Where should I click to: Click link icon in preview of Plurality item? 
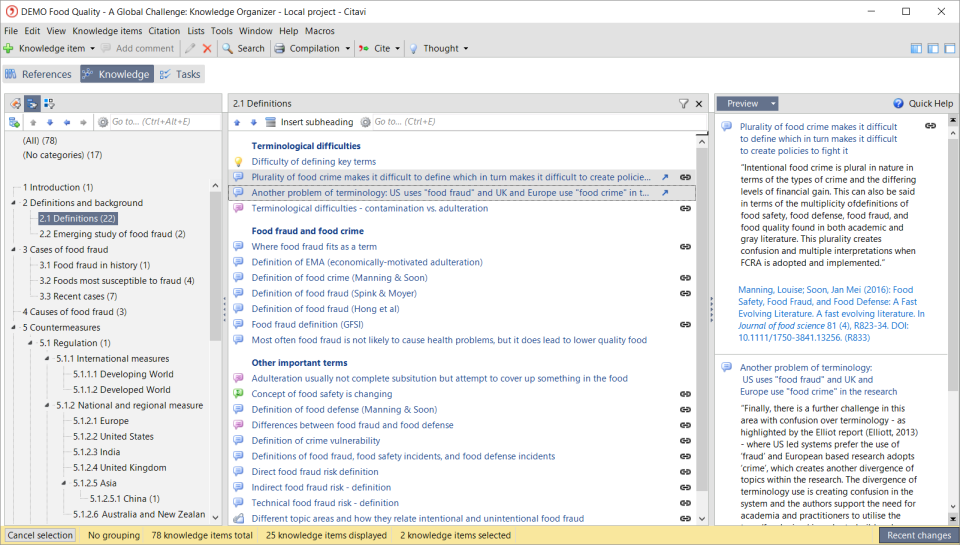pos(930,126)
